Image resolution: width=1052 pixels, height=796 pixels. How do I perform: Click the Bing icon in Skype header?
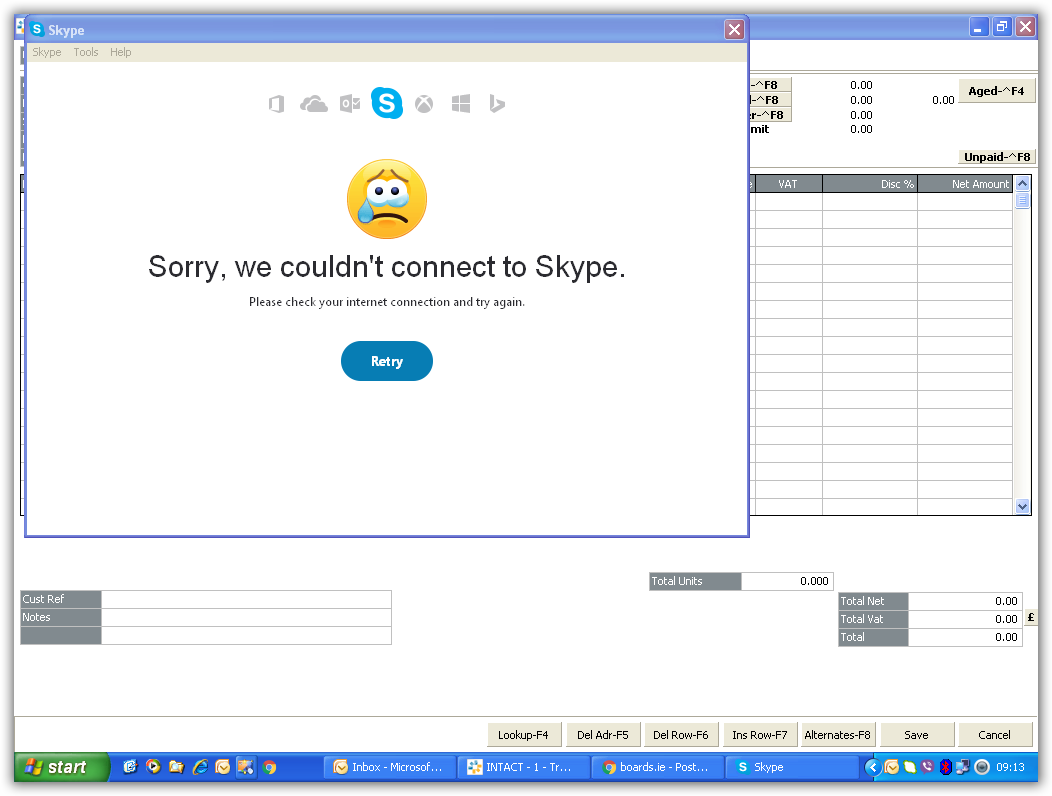coord(496,104)
